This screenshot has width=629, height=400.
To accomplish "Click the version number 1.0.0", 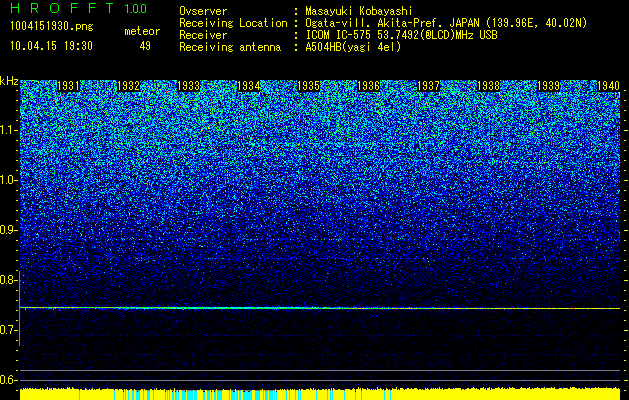I will click(136, 9).
